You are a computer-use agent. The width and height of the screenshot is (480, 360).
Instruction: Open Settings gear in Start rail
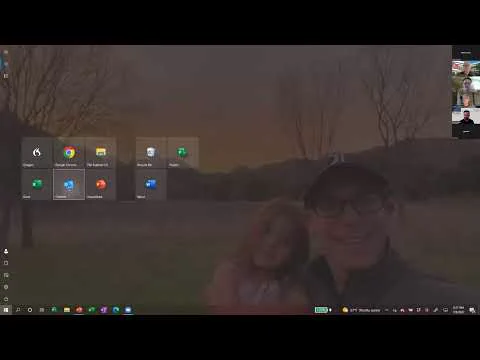point(6,287)
